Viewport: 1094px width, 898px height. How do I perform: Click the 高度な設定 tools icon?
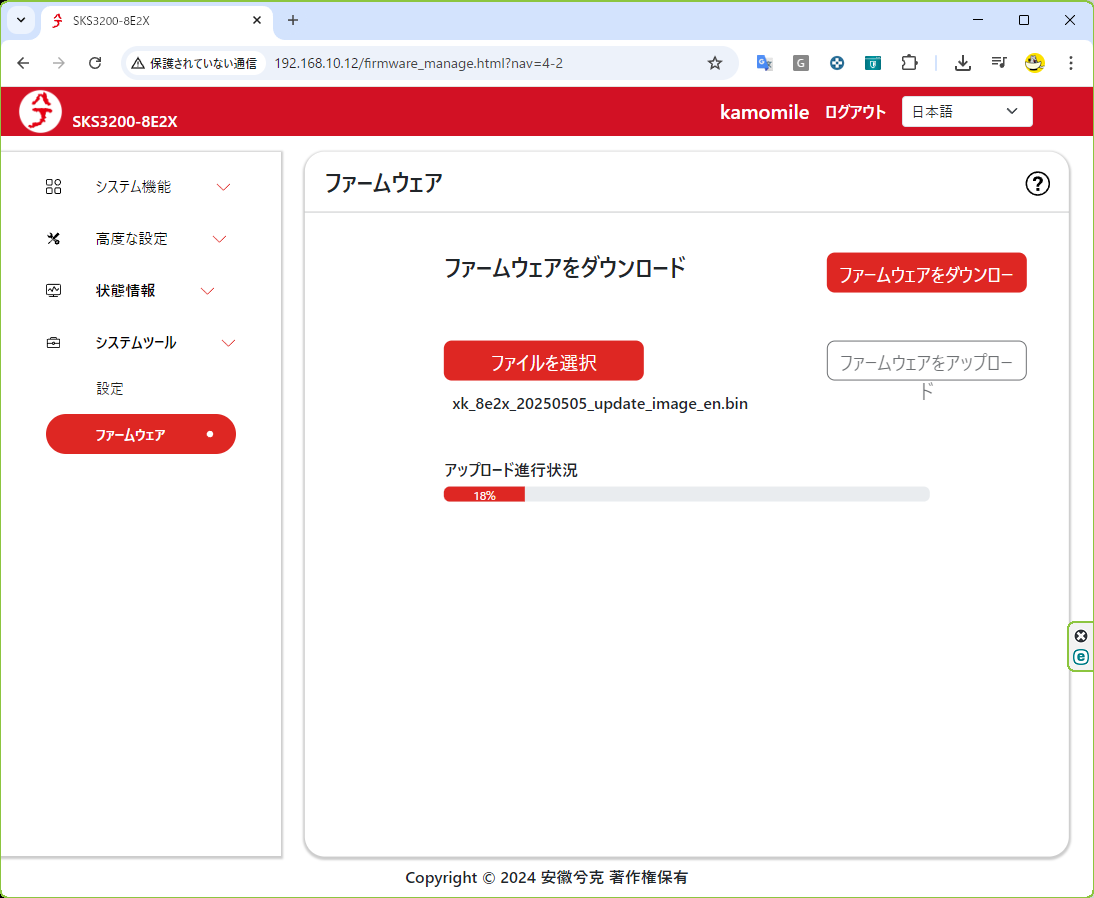coord(53,239)
